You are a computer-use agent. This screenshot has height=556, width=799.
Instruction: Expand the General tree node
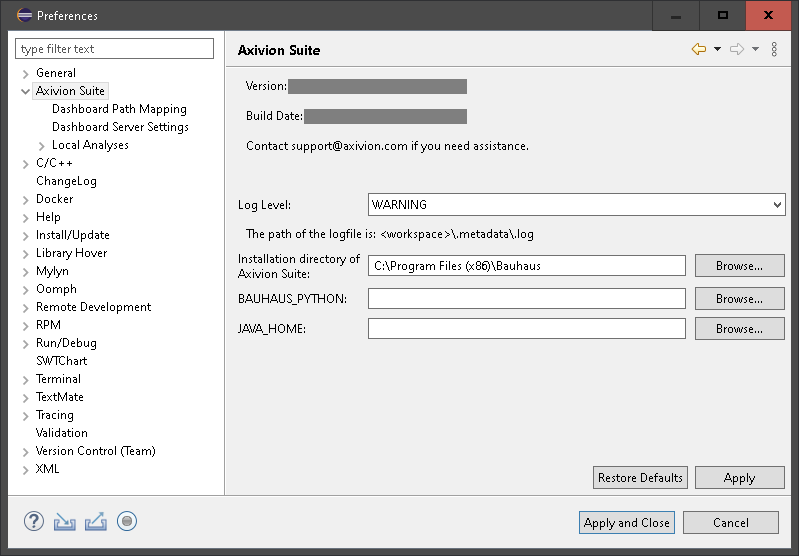25,74
